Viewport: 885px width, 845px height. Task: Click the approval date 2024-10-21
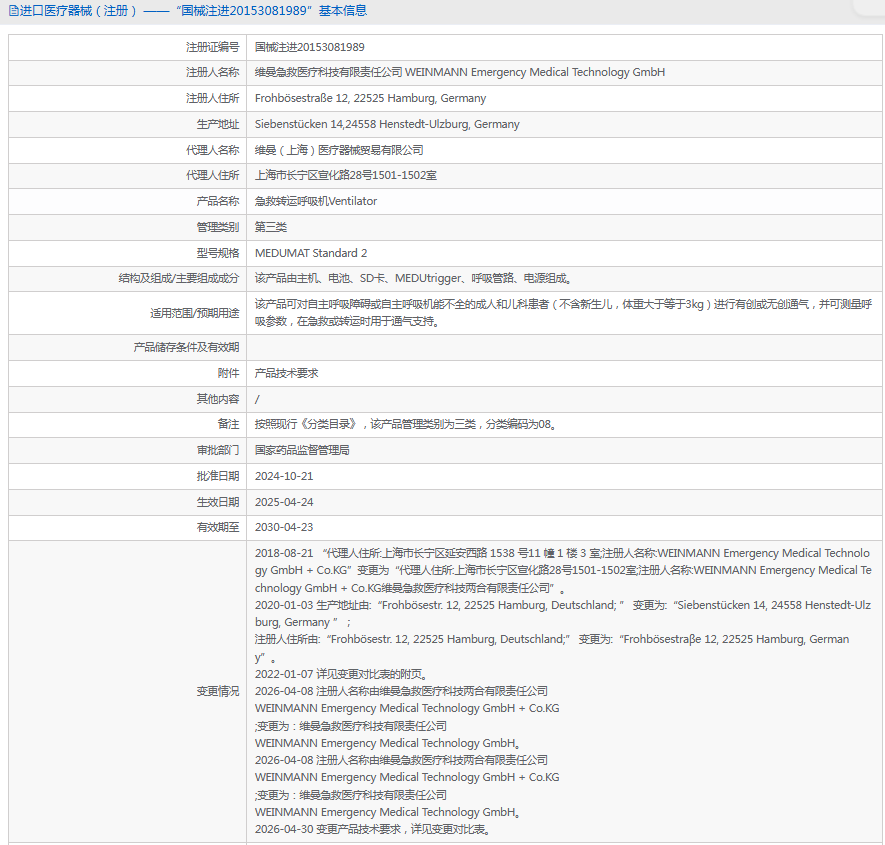coord(284,476)
